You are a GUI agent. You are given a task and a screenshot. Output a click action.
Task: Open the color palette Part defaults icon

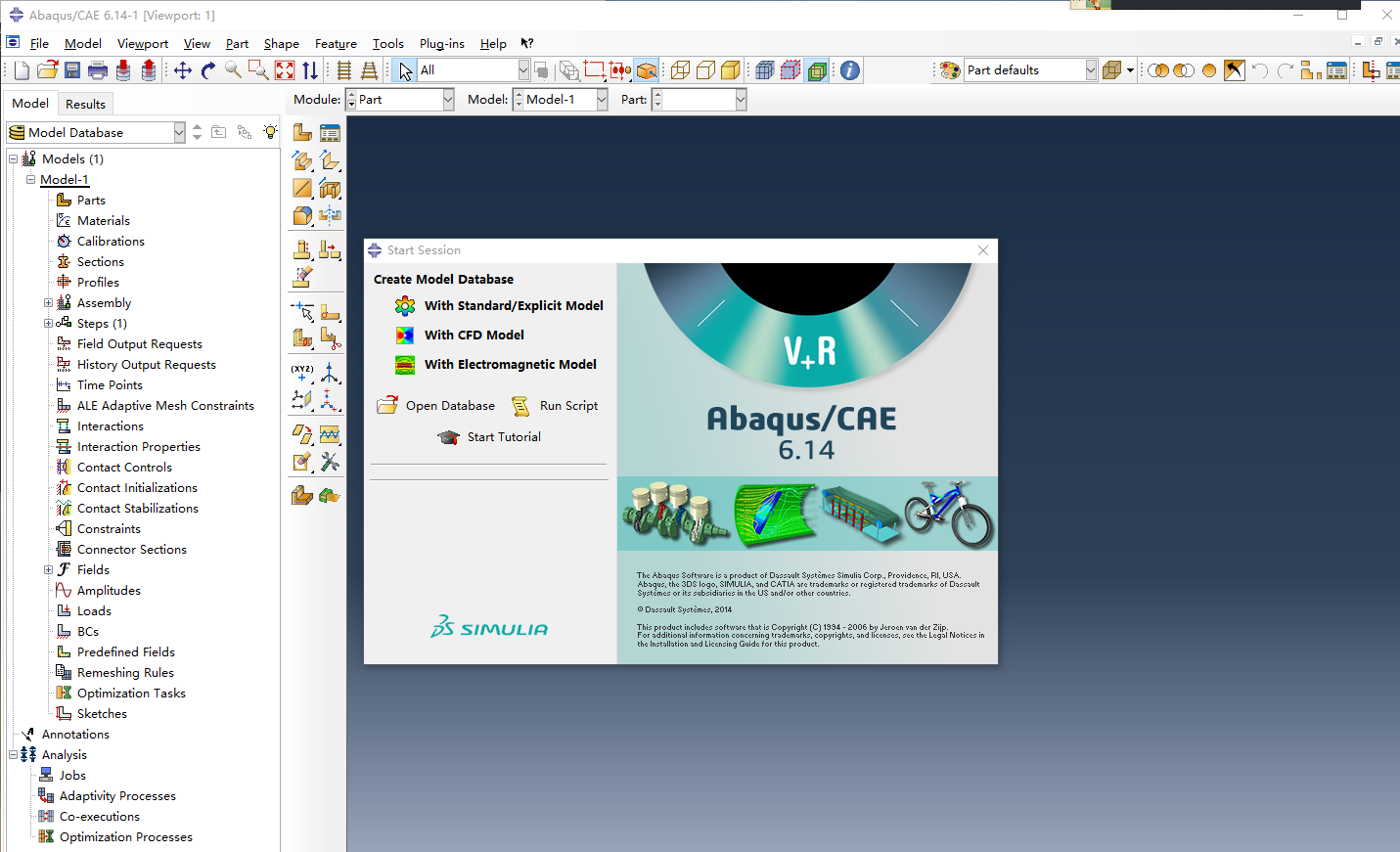point(950,70)
